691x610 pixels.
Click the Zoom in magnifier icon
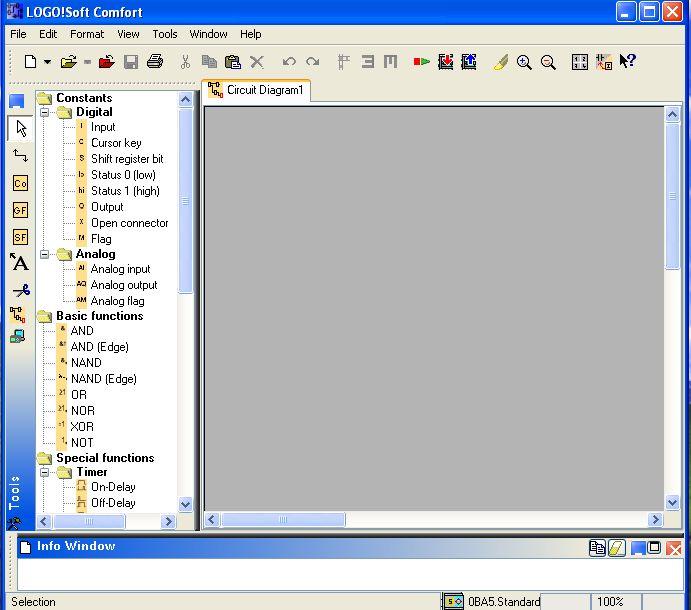point(524,62)
